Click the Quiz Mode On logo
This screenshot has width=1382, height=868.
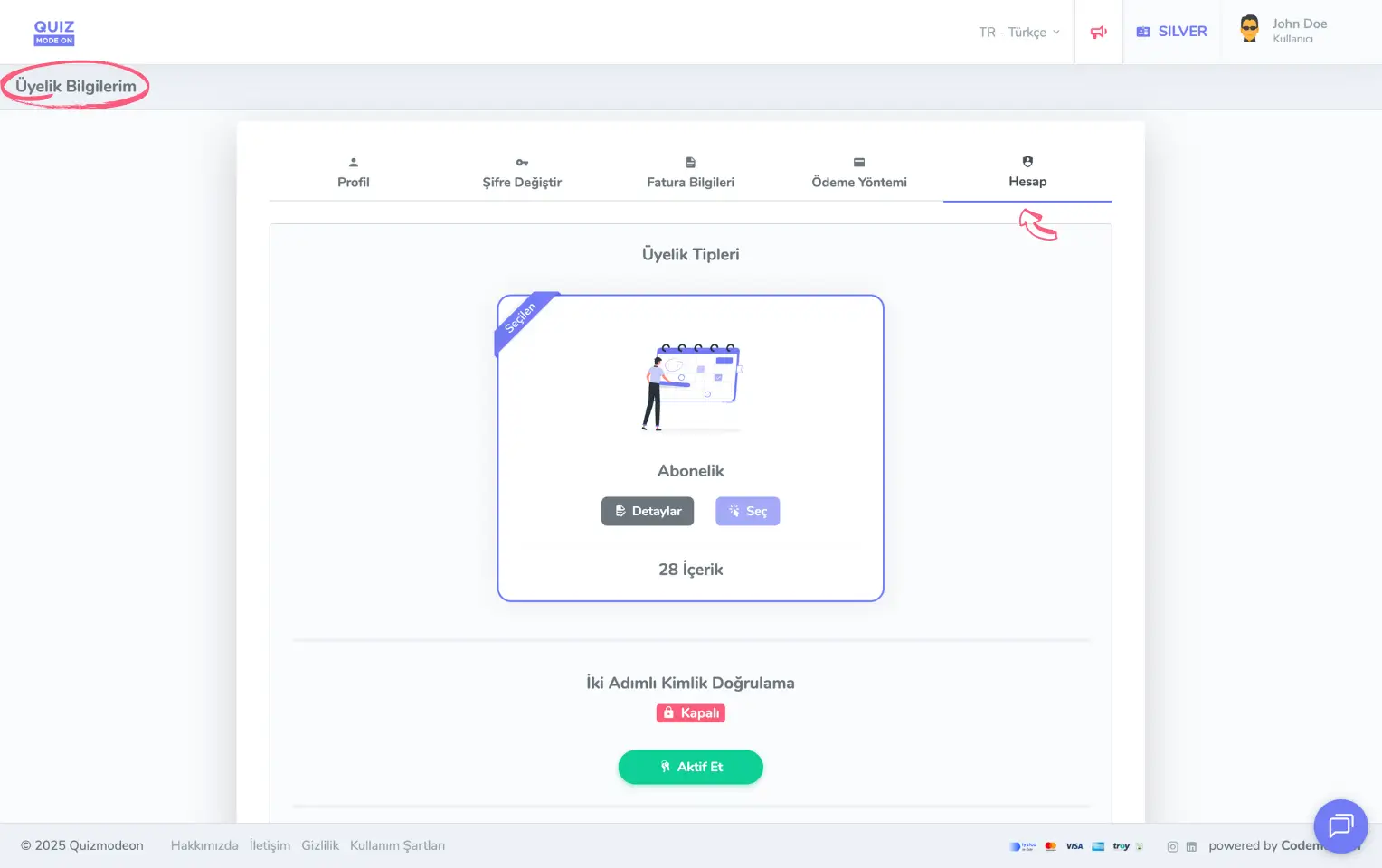54,33
